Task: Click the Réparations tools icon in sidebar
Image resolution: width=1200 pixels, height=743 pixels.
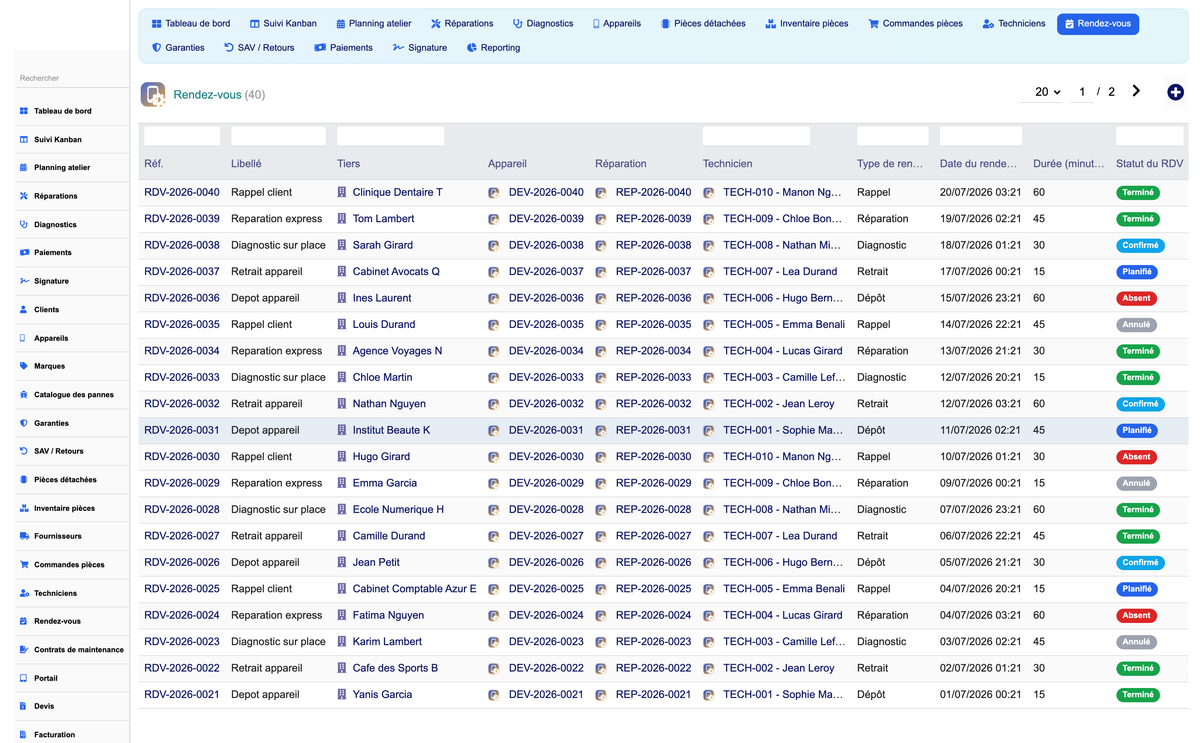Action: pos(24,196)
